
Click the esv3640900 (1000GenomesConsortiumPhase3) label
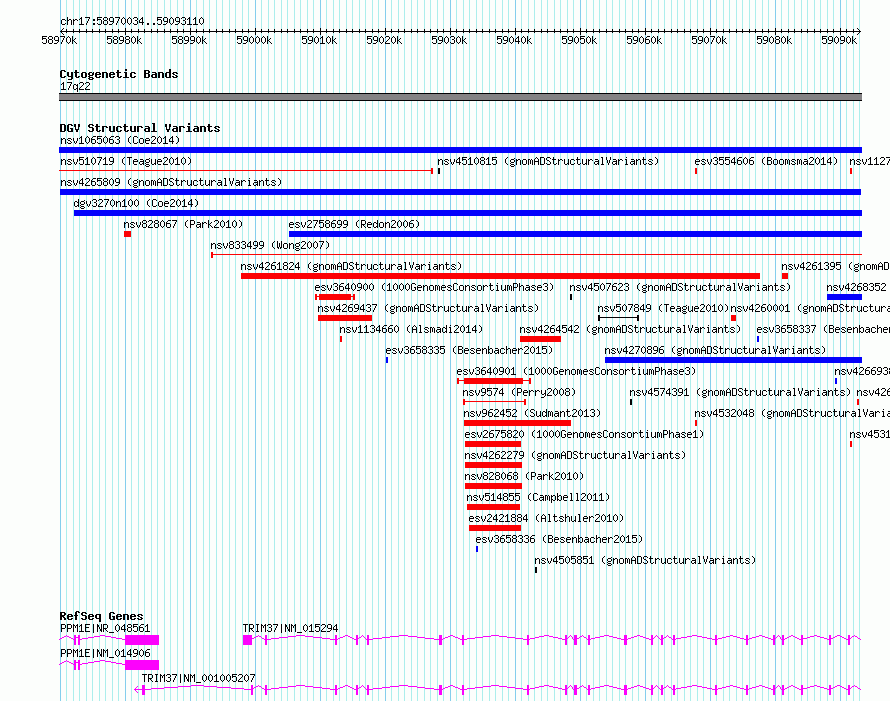click(434, 287)
